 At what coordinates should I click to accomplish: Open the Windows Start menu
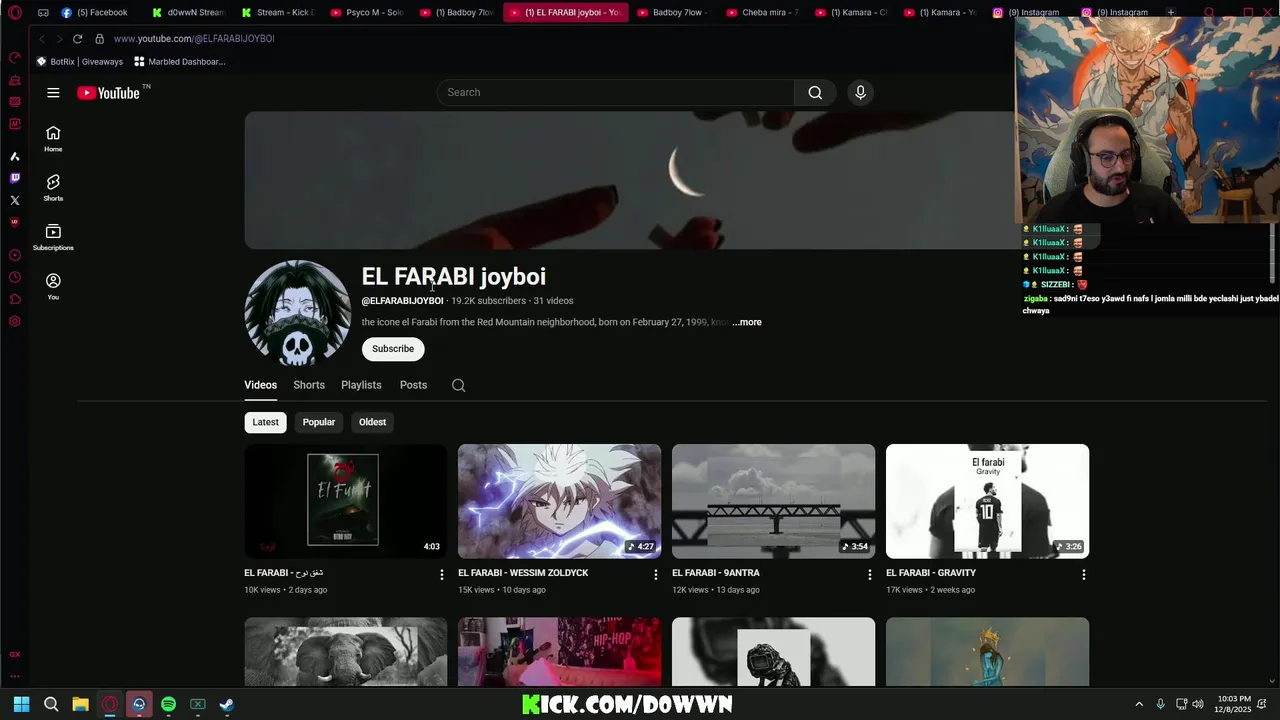click(x=21, y=704)
